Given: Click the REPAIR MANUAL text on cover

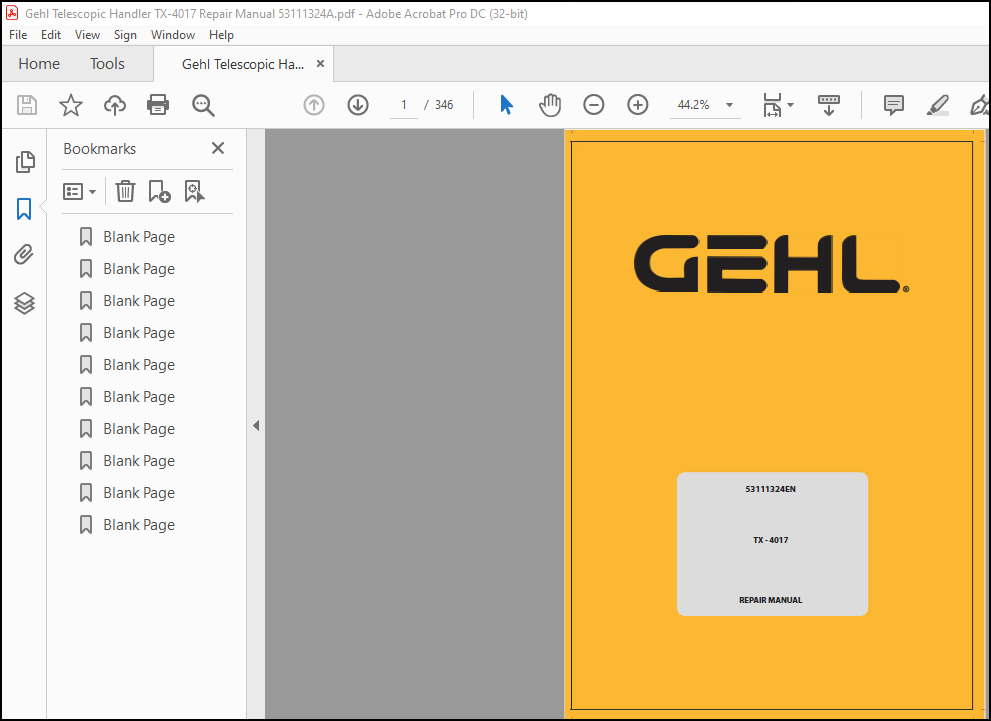Looking at the screenshot, I should click(x=770, y=600).
